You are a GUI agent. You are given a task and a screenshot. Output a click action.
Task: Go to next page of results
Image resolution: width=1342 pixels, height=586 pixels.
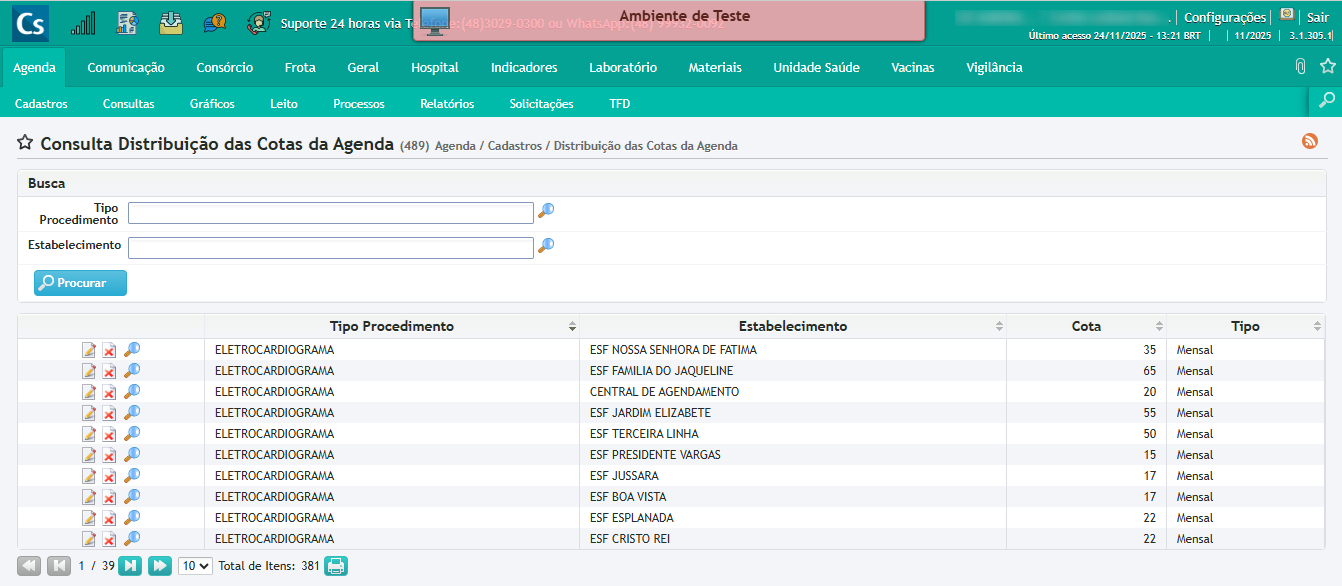coord(130,566)
